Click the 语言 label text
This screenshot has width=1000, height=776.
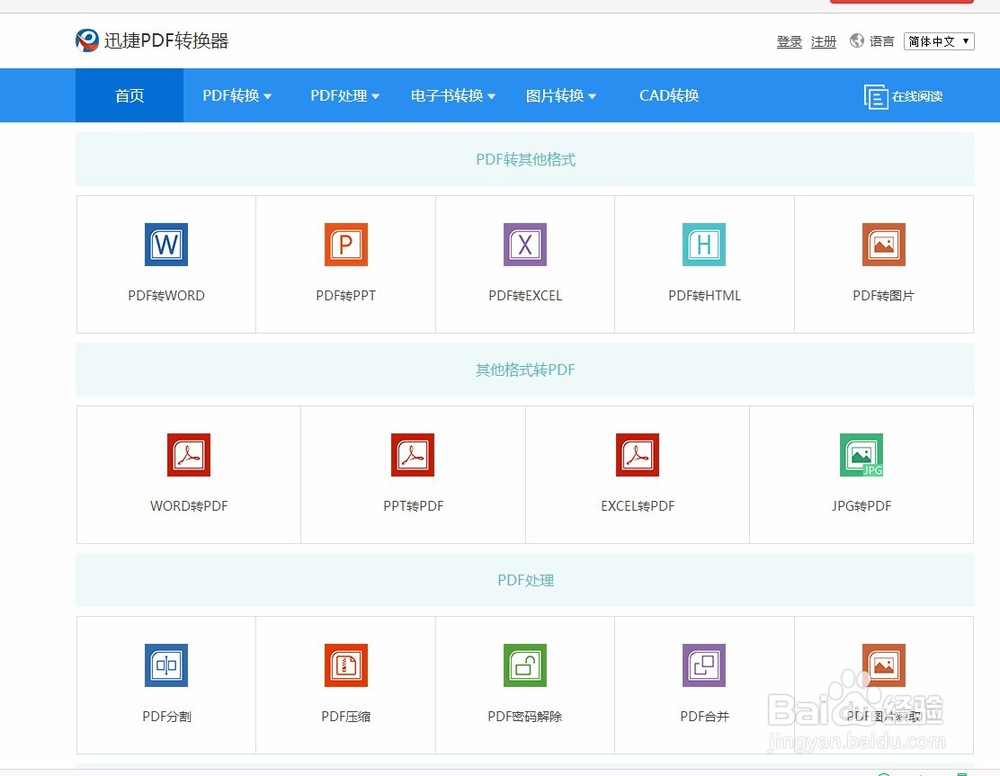point(881,41)
